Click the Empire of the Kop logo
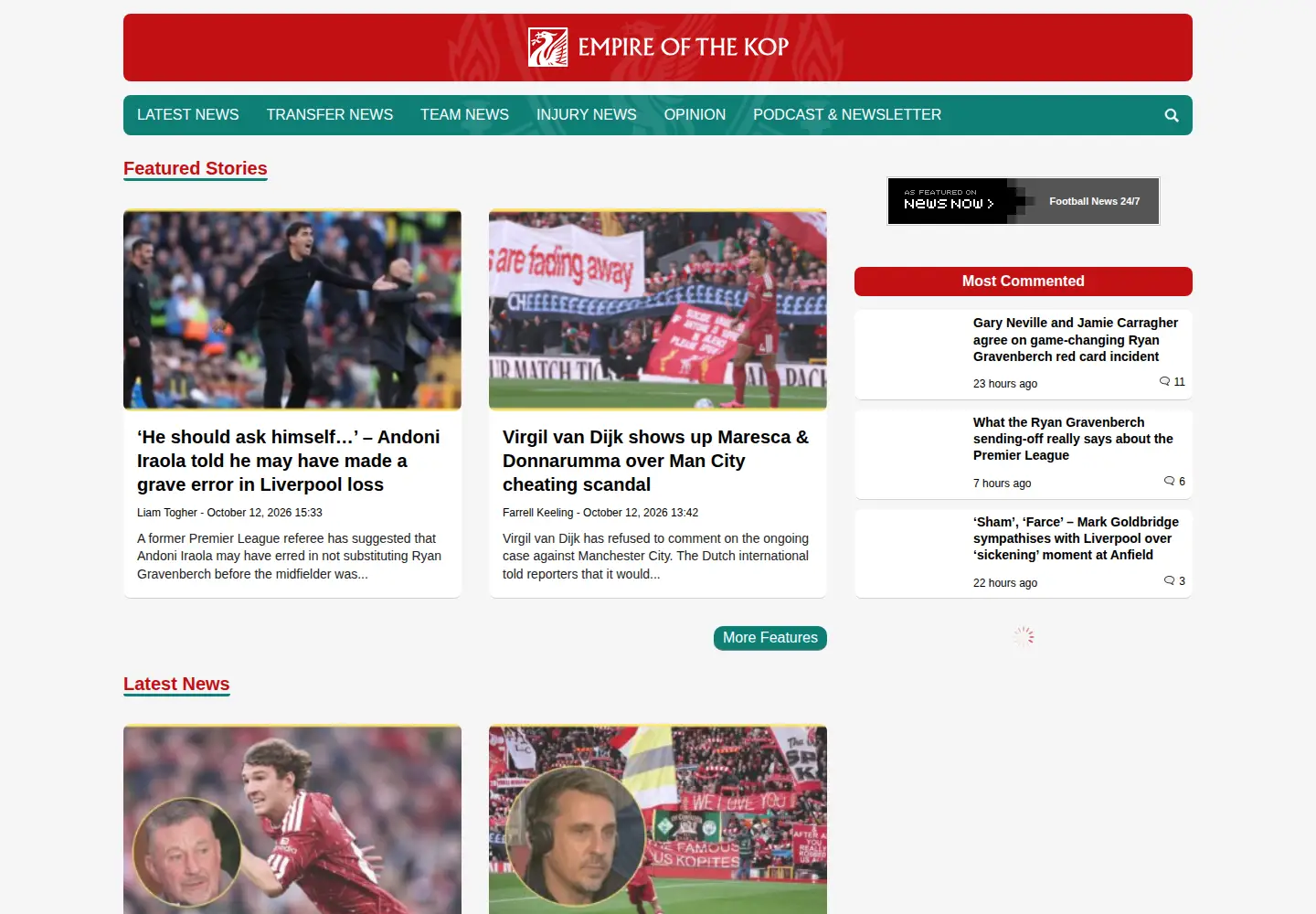The height and width of the screenshot is (914, 1316). point(658,48)
